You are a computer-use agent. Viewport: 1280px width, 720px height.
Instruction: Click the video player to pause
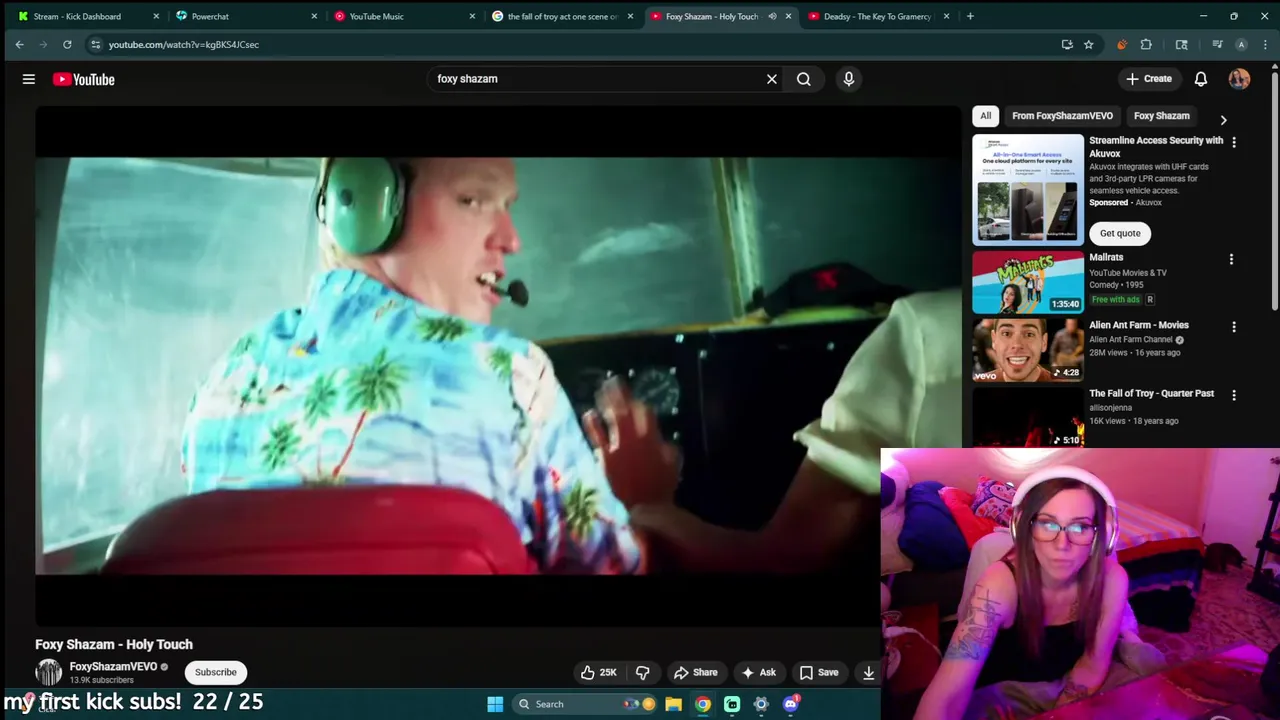click(498, 366)
